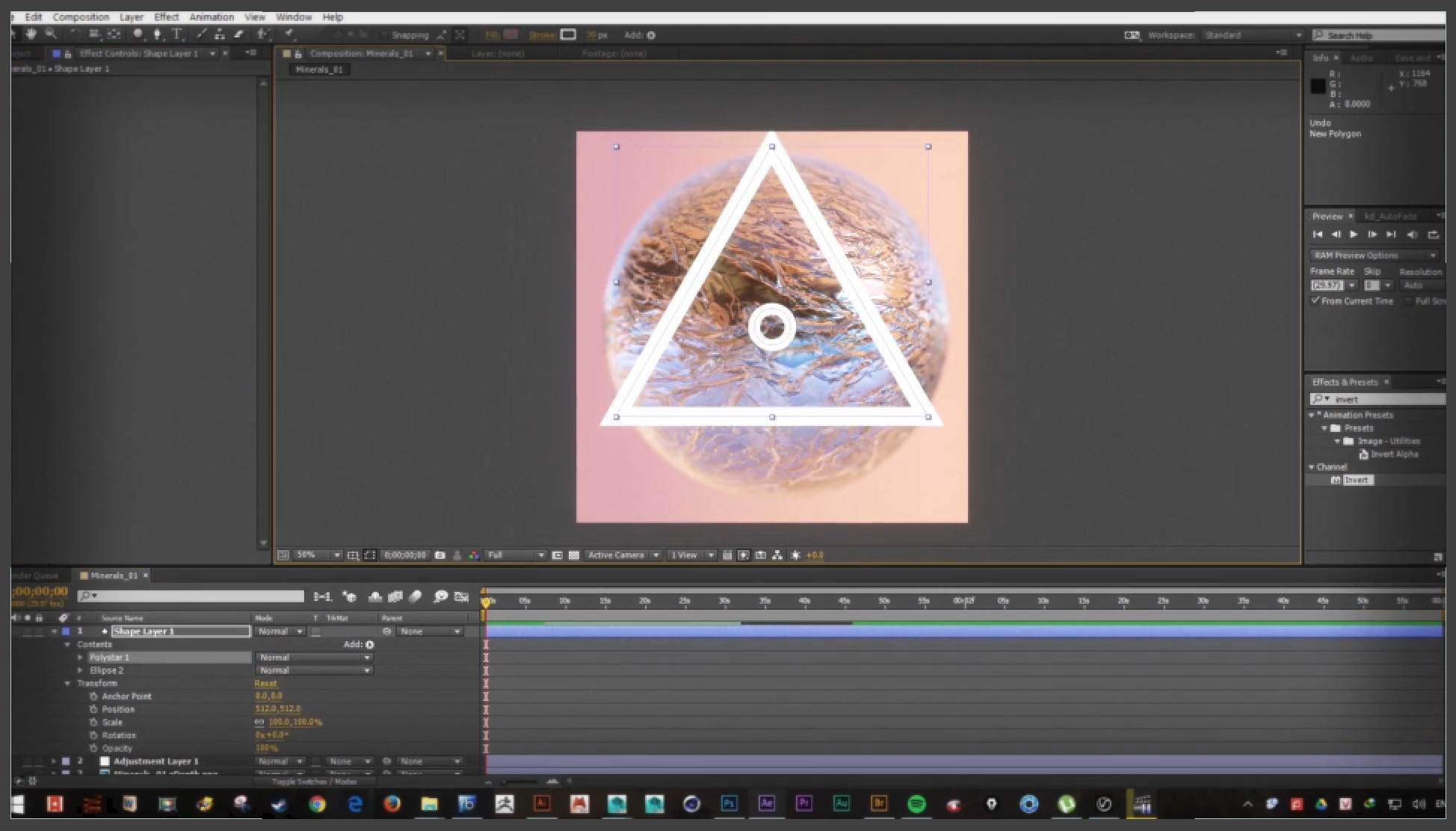Click the Motion Blur enable icon in timeline
Screen dimensions: 1456x831
tap(416, 596)
